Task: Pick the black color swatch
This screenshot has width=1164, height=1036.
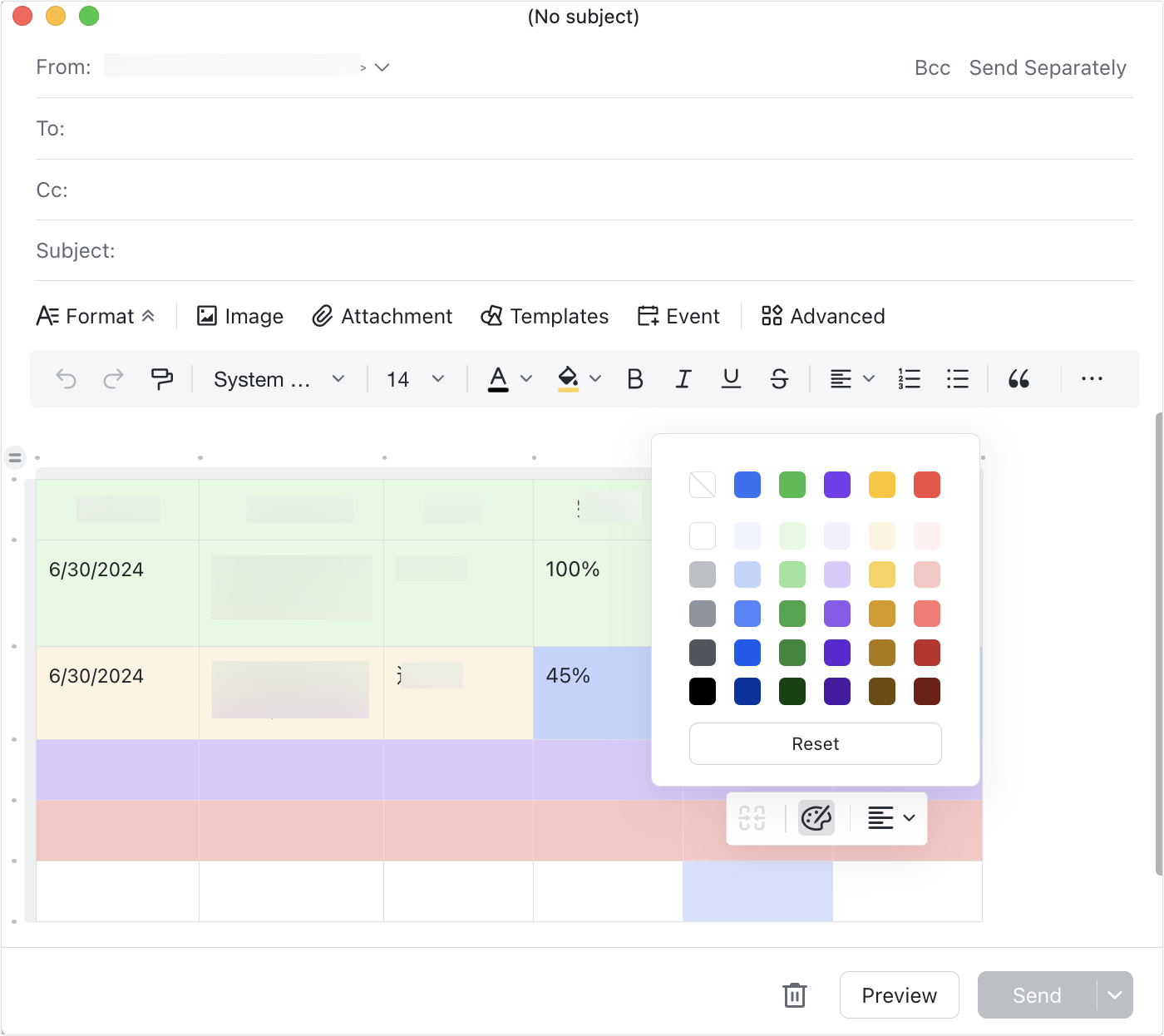Action: pos(703,692)
